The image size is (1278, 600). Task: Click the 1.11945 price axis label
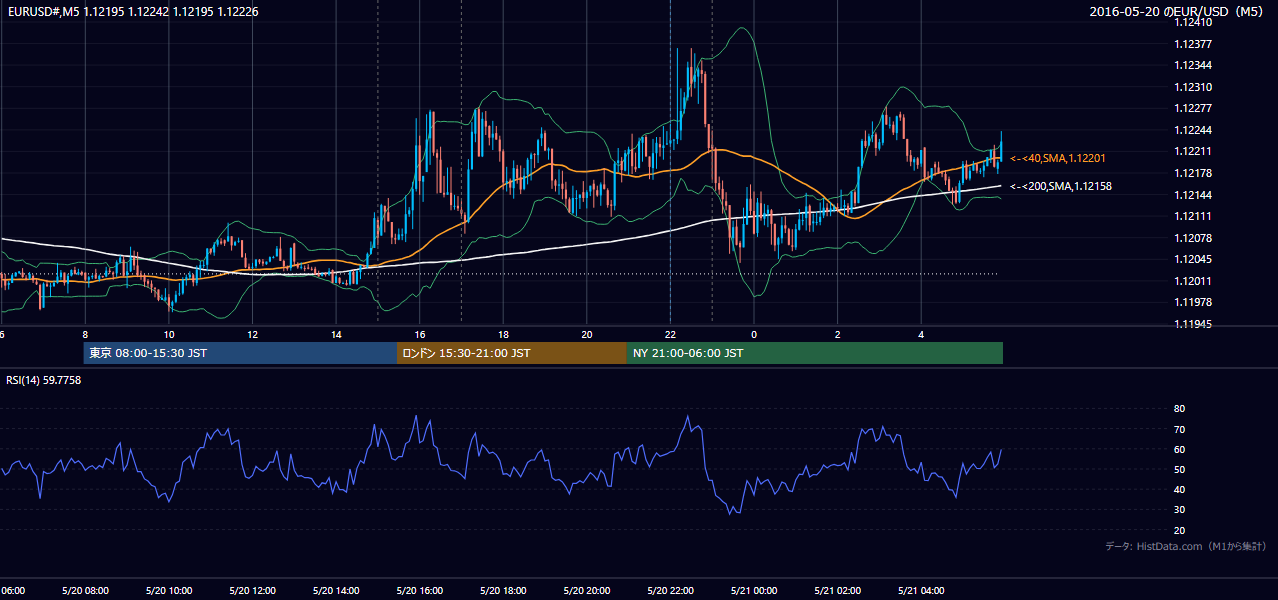[x=1192, y=324]
